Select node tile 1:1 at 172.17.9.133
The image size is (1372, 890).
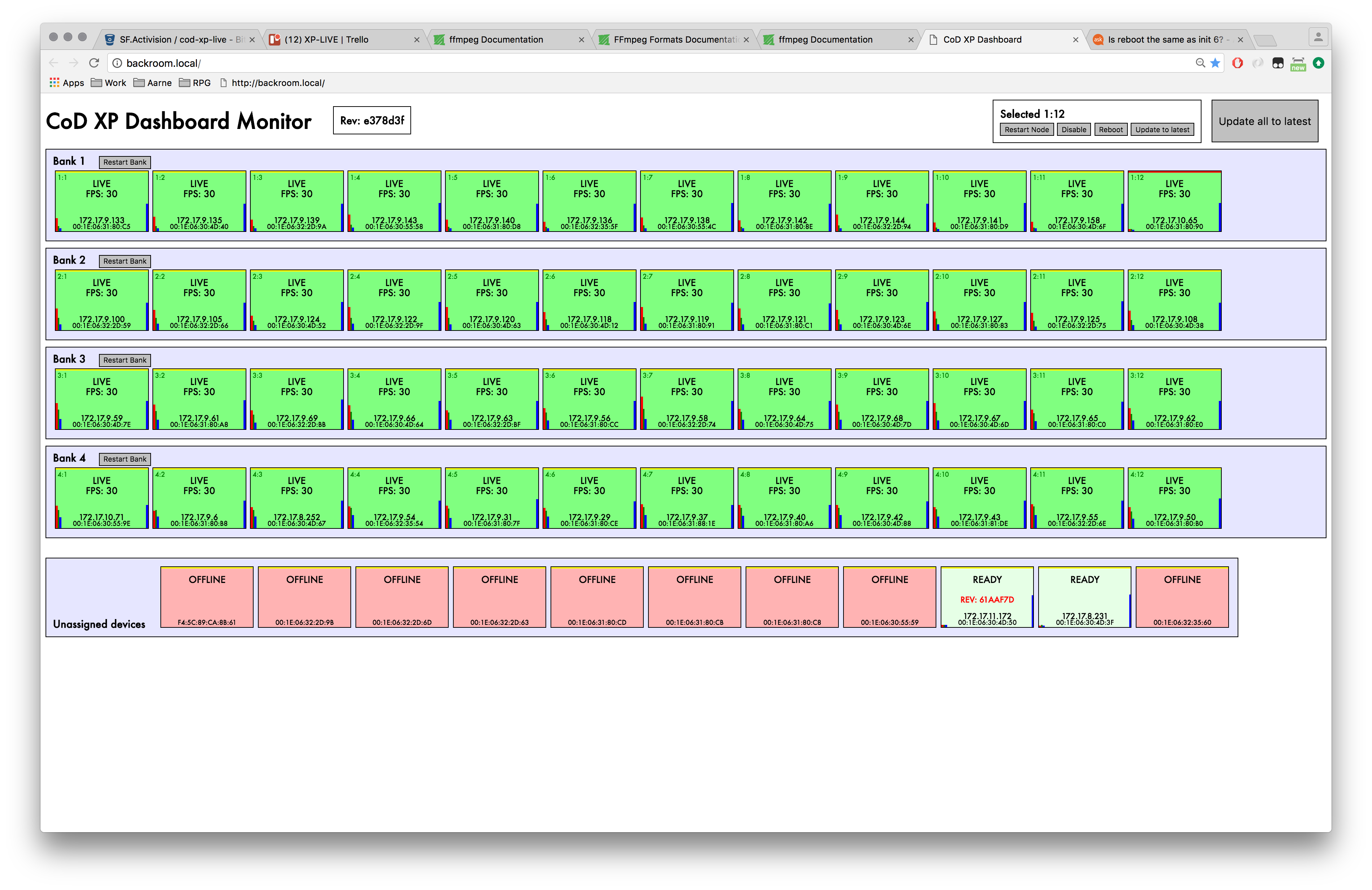pos(102,201)
